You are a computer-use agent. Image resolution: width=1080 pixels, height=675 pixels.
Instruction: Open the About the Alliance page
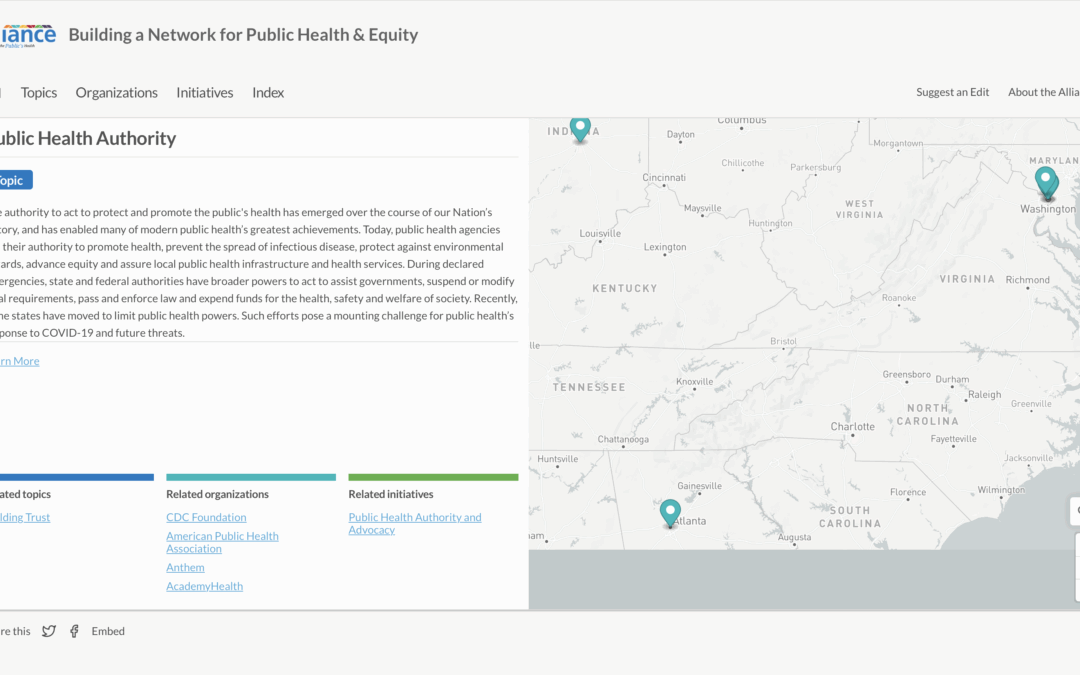tap(1043, 92)
